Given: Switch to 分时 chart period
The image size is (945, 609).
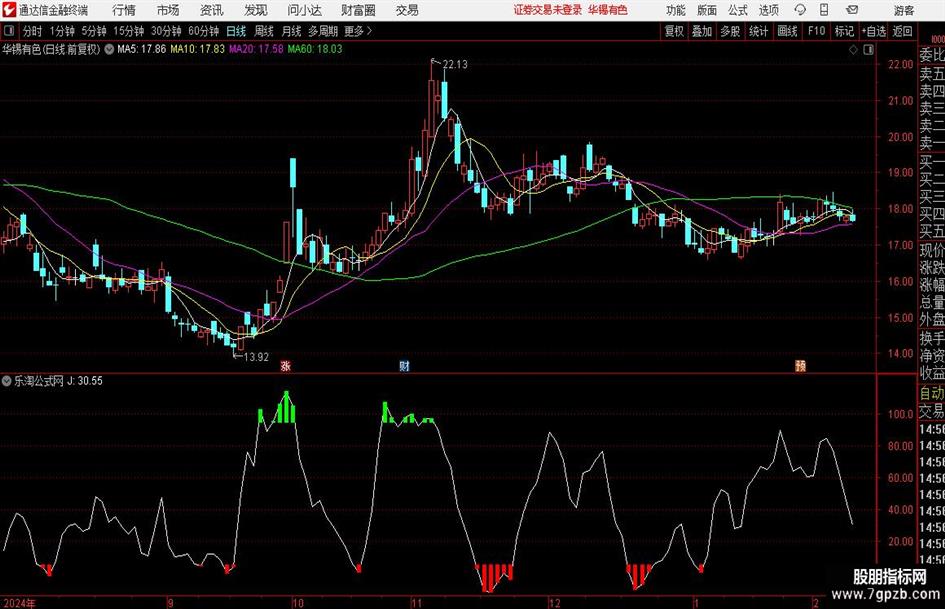Looking at the screenshot, I should 33,31.
